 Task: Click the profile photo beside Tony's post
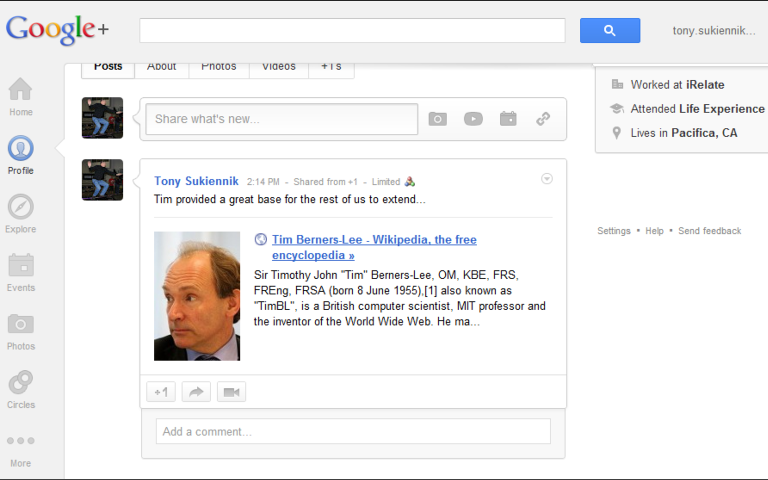click(102, 180)
